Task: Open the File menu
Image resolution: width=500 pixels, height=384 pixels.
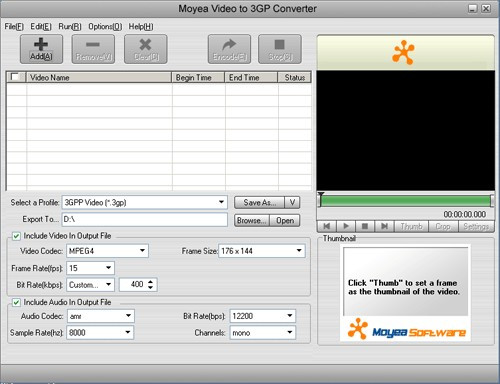Action: pos(14,27)
